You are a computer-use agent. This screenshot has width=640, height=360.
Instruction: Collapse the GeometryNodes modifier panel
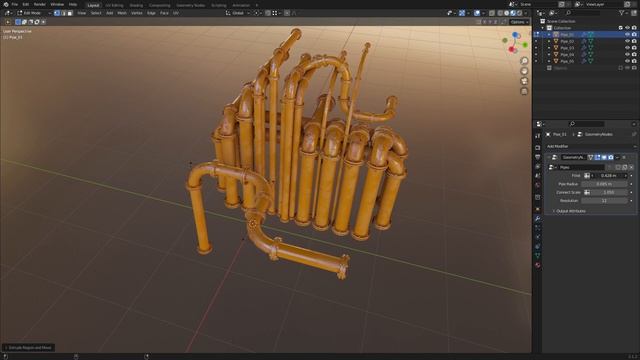pyautogui.click(x=549, y=157)
